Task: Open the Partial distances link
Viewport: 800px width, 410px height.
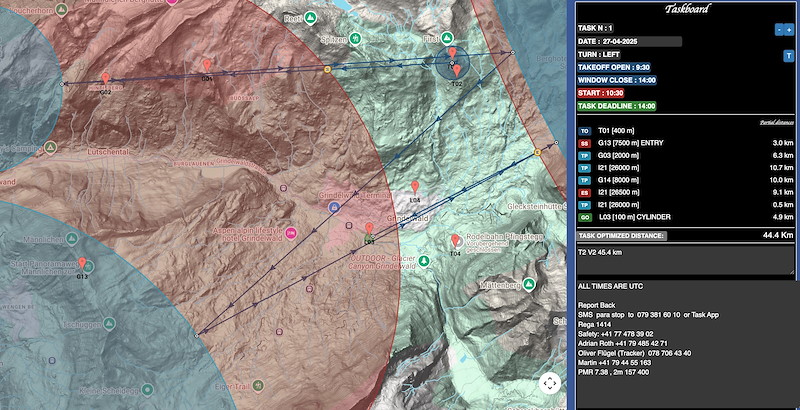Action: 777,122
